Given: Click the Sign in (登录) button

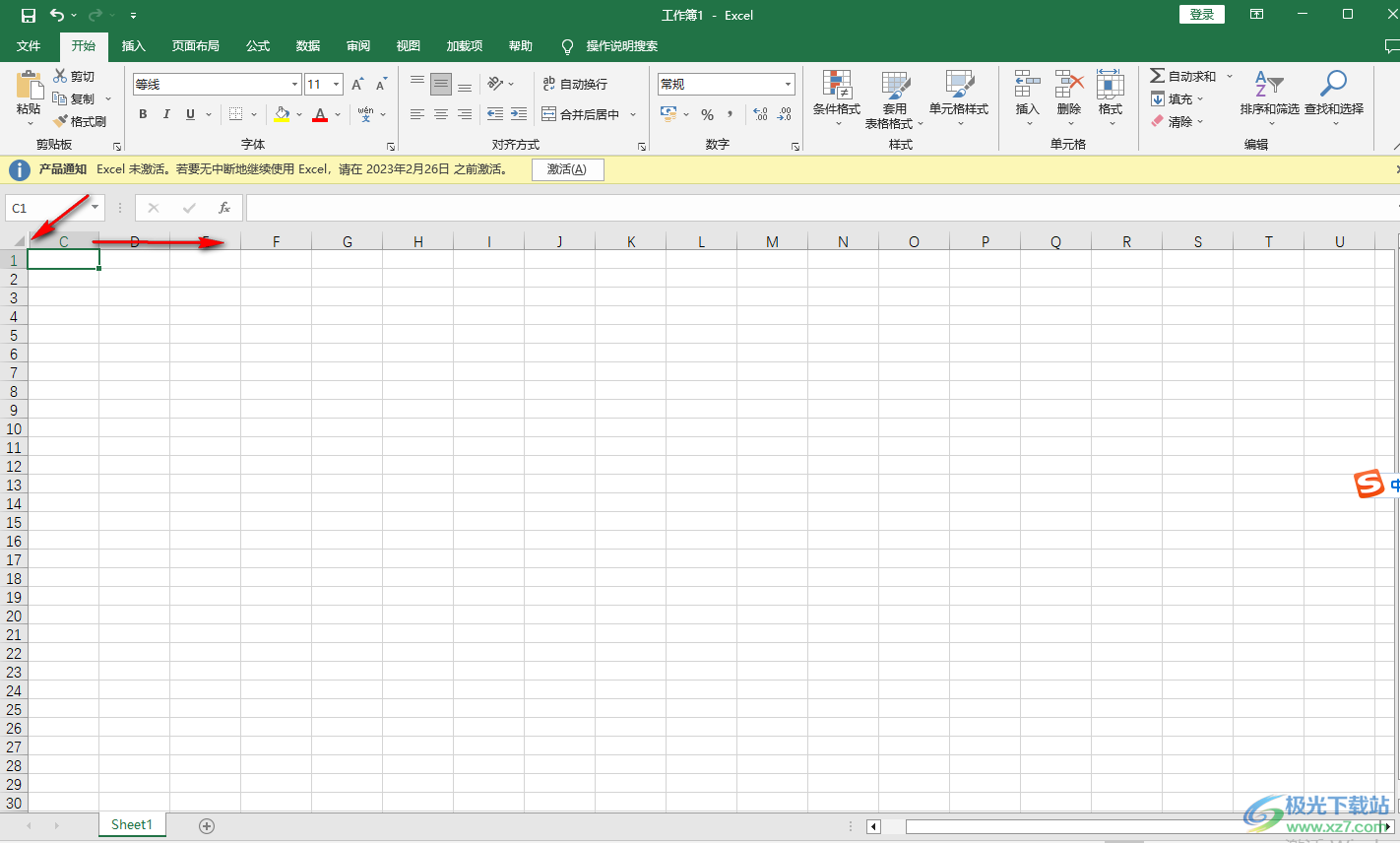Looking at the screenshot, I should click(1202, 15).
